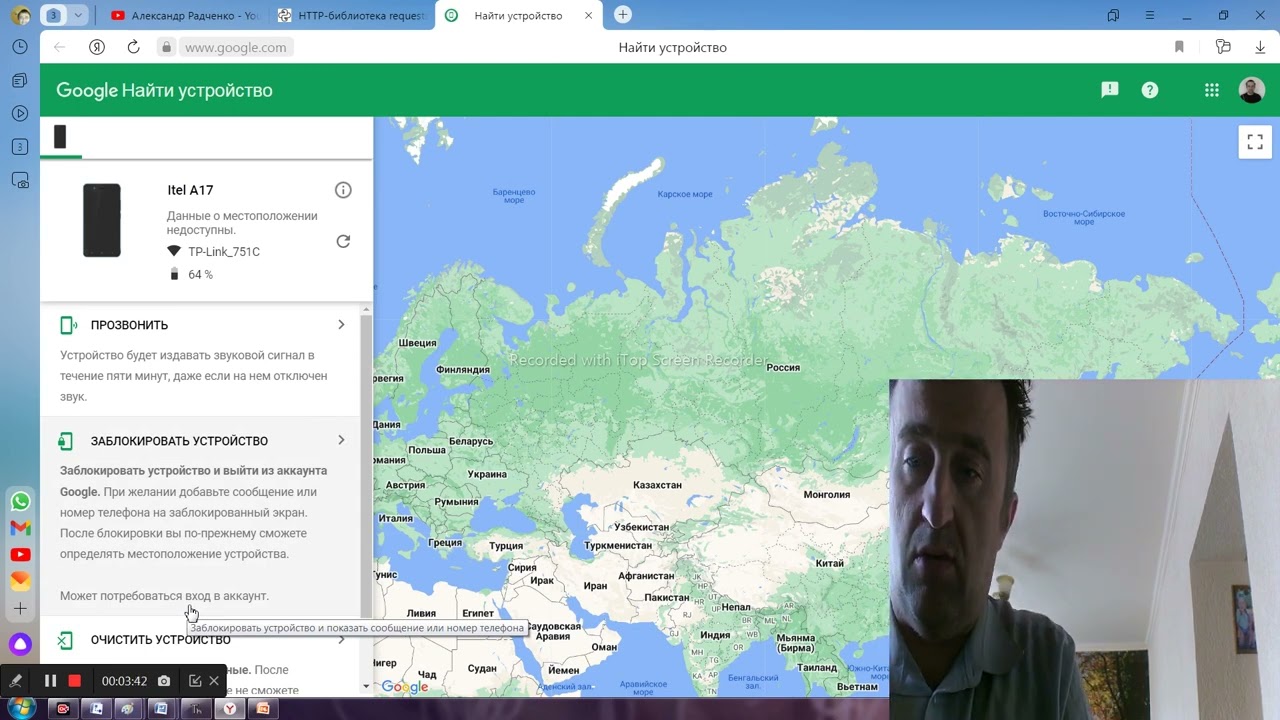The image size is (1280, 720).
Task: Send feedback via the exclamation bubble icon
Action: pyautogui.click(x=1109, y=90)
